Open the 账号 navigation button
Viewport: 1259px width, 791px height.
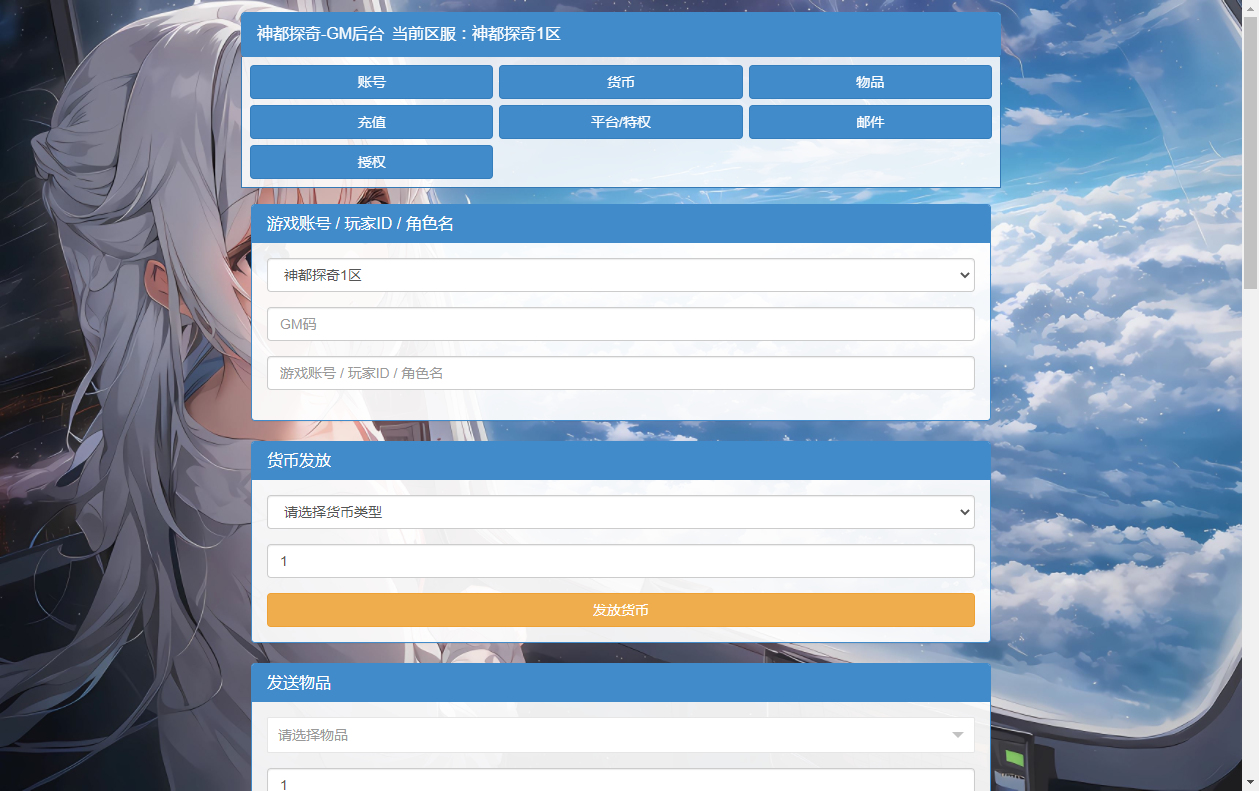(x=371, y=82)
